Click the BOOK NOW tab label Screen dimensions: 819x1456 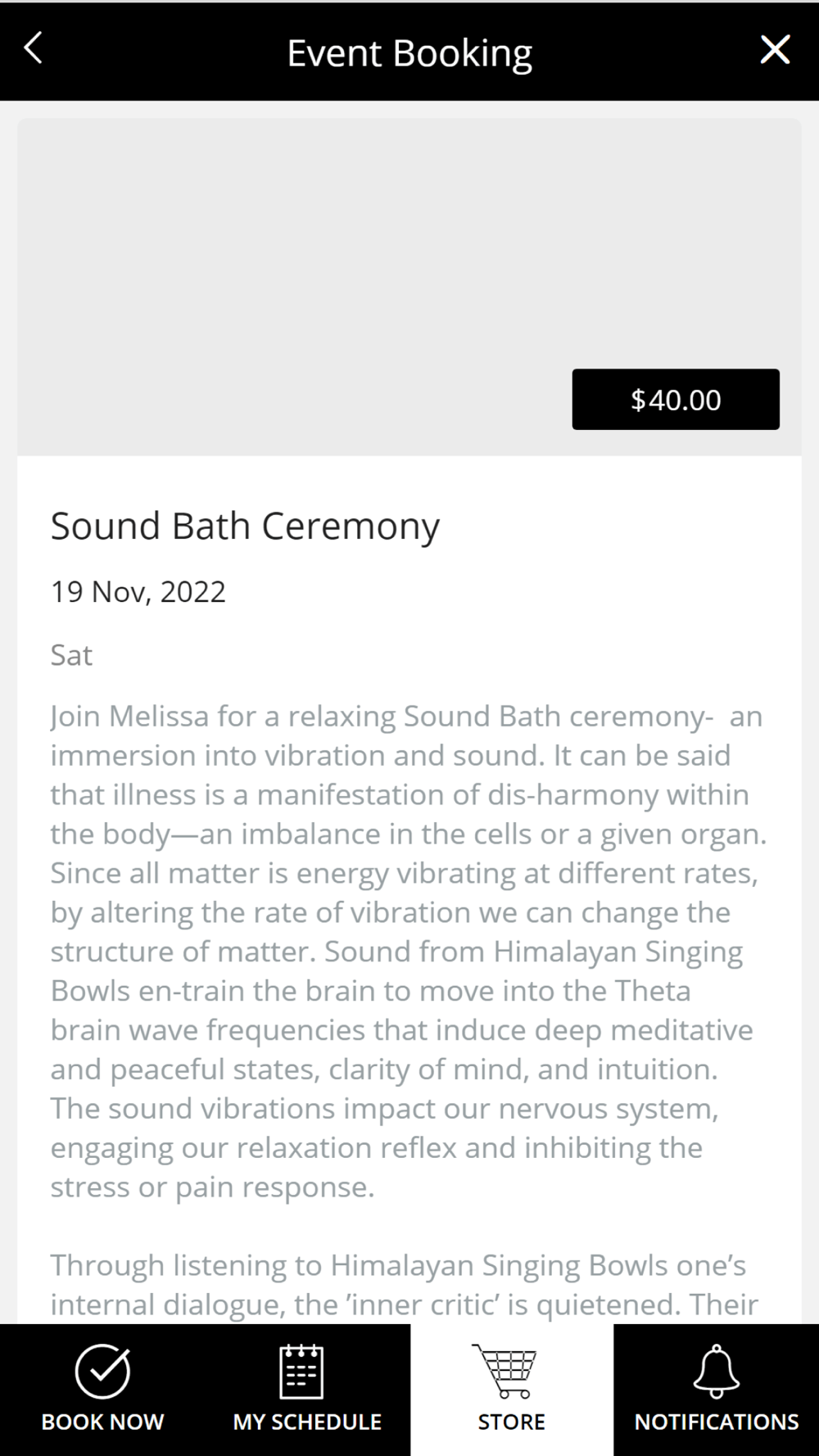coord(102,1422)
